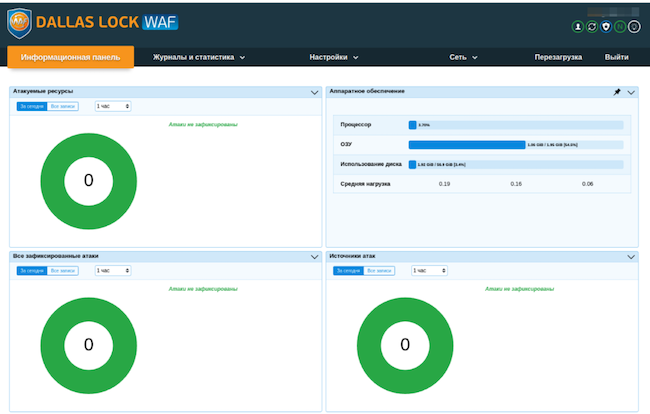Viewport: 650px width, 414px height.
Task: Click the Атакуемые ресурсы panel title
Action: coord(43,91)
